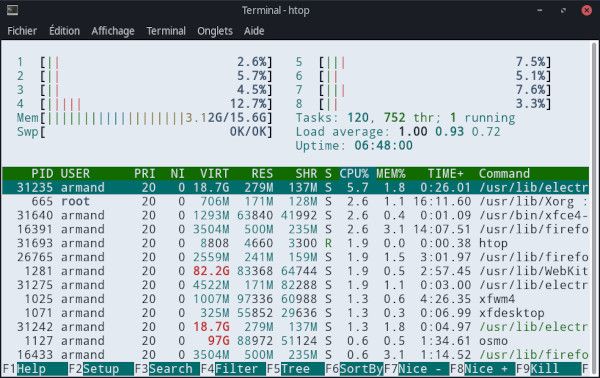Open the Édition menu

[64, 31]
